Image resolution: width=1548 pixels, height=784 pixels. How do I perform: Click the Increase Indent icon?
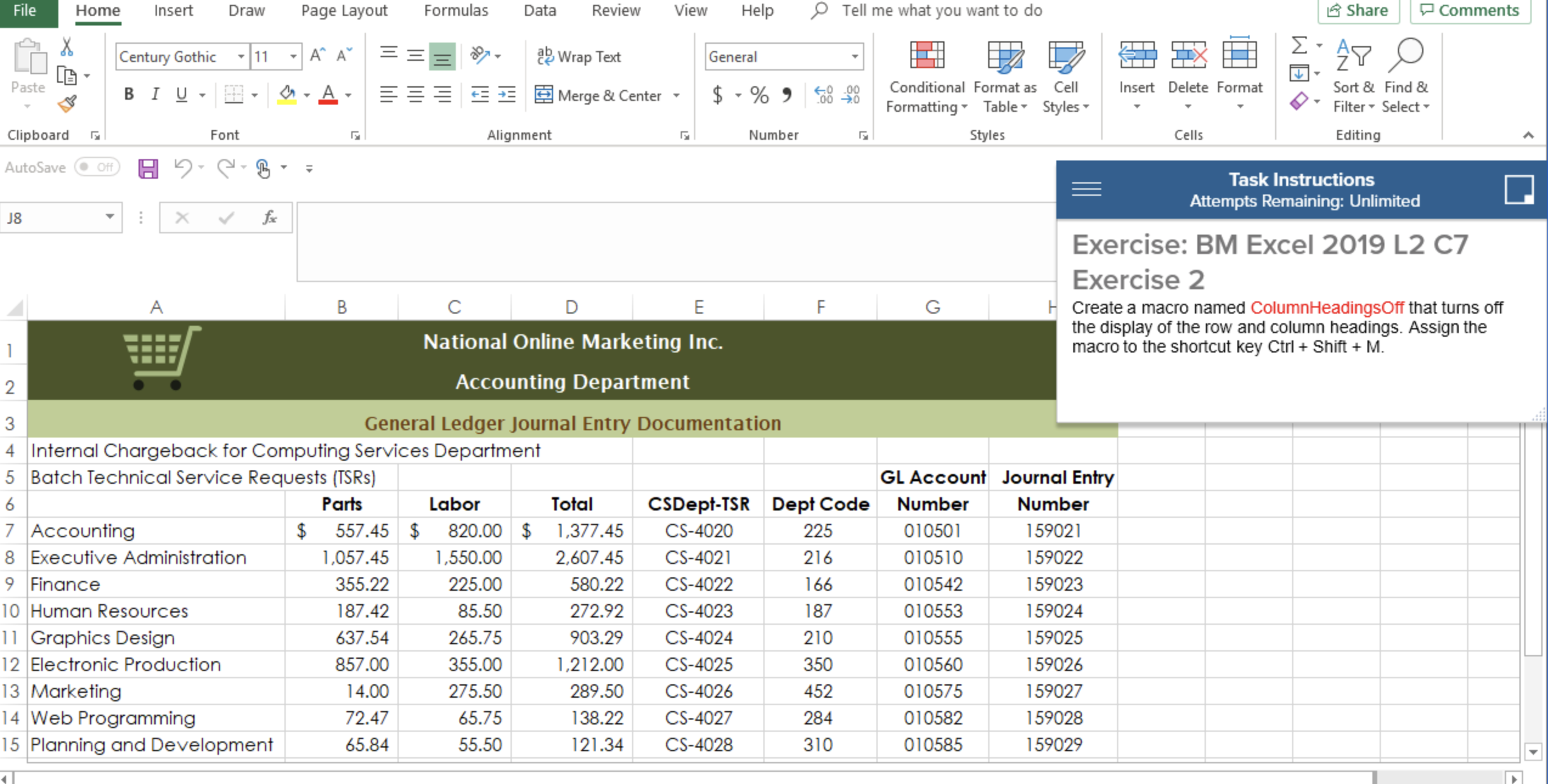coord(506,94)
